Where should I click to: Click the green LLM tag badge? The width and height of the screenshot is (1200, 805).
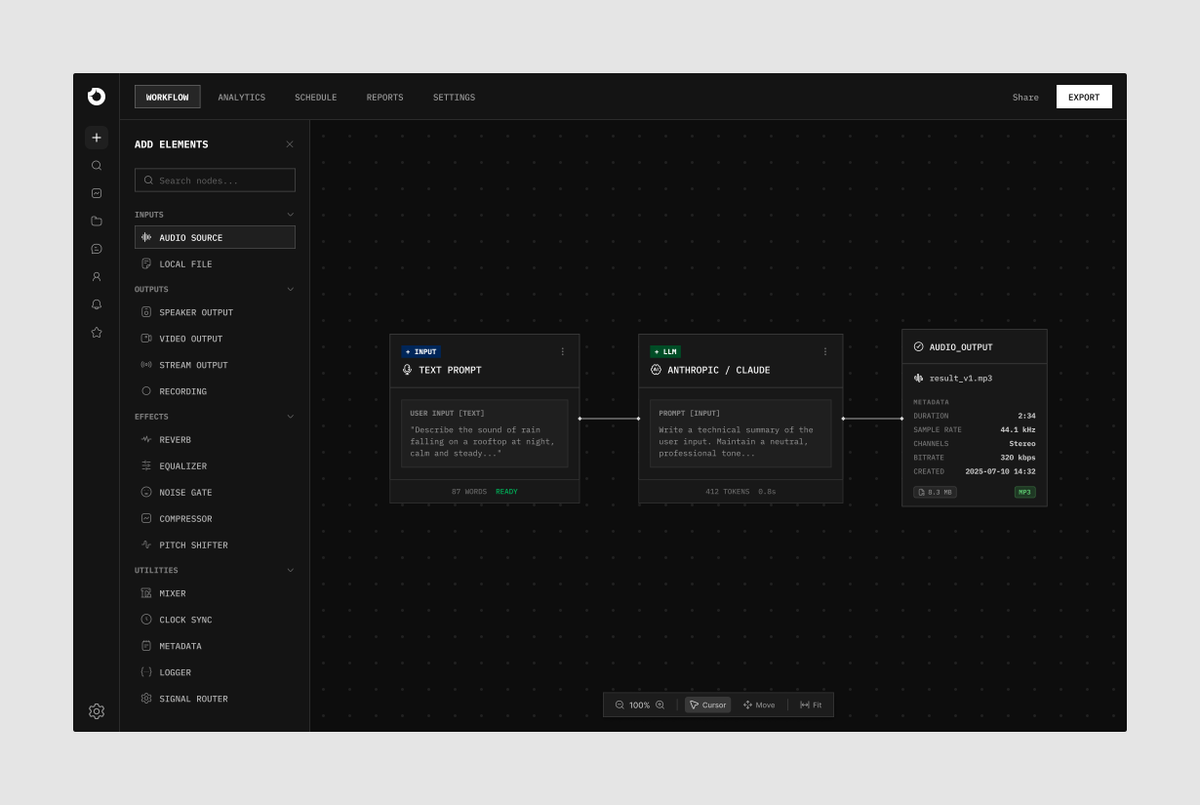coord(666,352)
